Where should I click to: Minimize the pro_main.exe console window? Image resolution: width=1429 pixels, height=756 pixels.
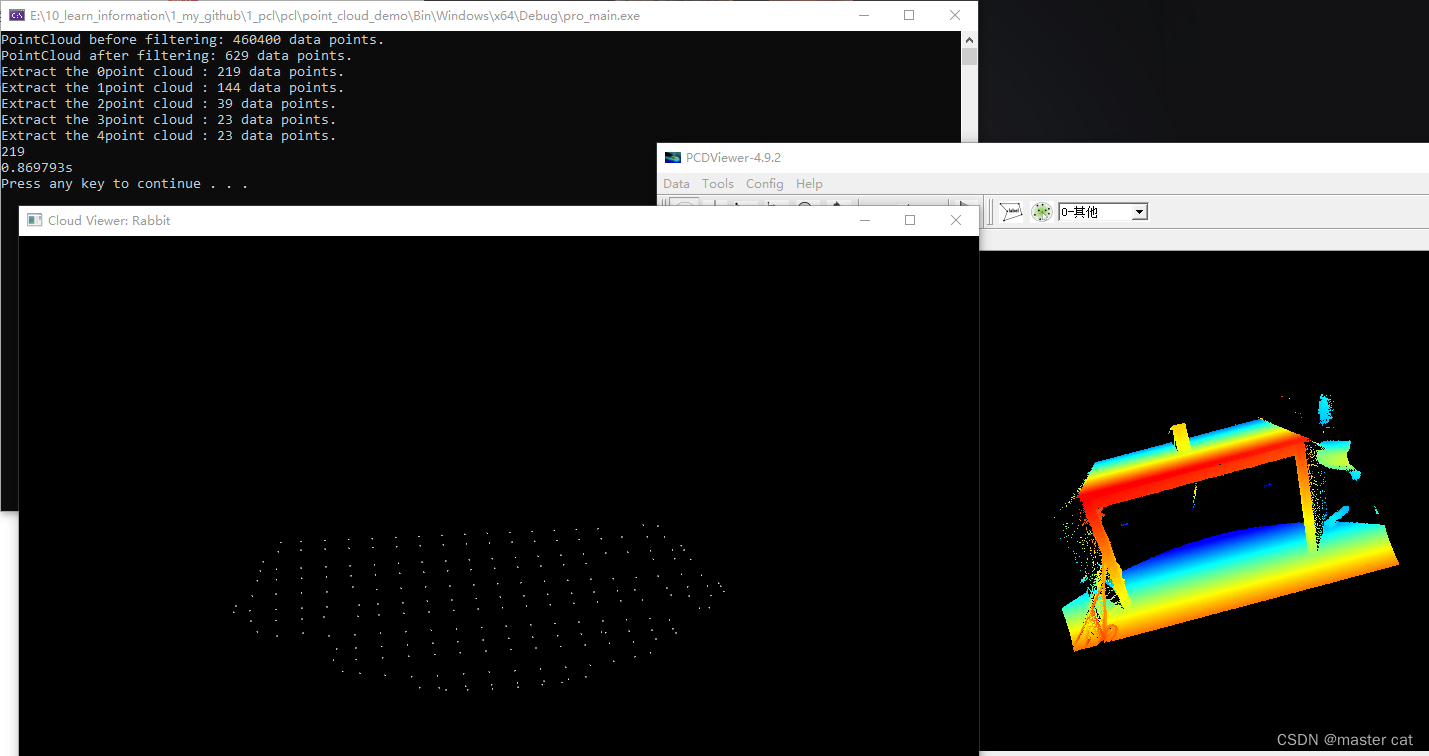click(x=862, y=15)
